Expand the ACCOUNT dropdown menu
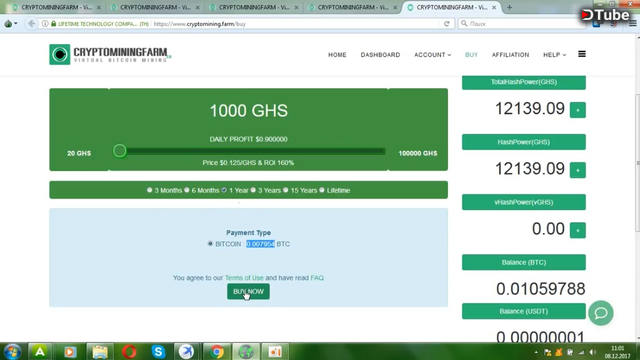 [433, 55]
